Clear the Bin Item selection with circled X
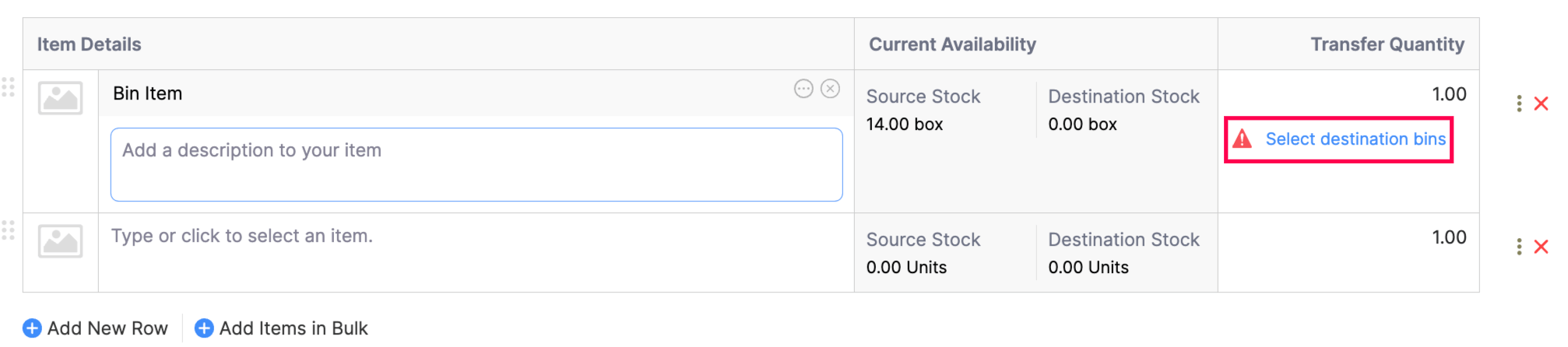This screenshot has height=347, width=1568. tap(831, 89)
